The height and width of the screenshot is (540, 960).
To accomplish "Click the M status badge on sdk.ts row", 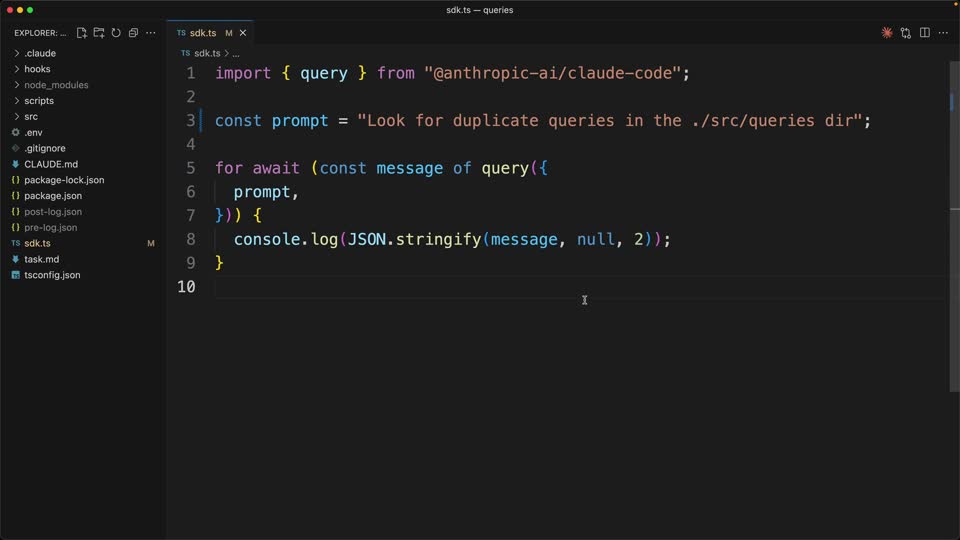I will [151, 244].
